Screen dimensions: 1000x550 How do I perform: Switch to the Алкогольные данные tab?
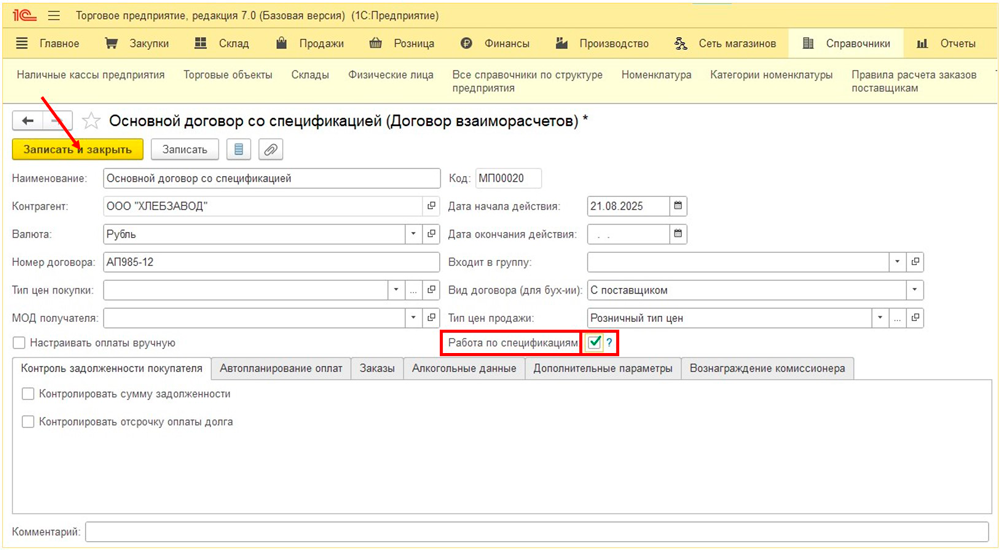point(464,368)
